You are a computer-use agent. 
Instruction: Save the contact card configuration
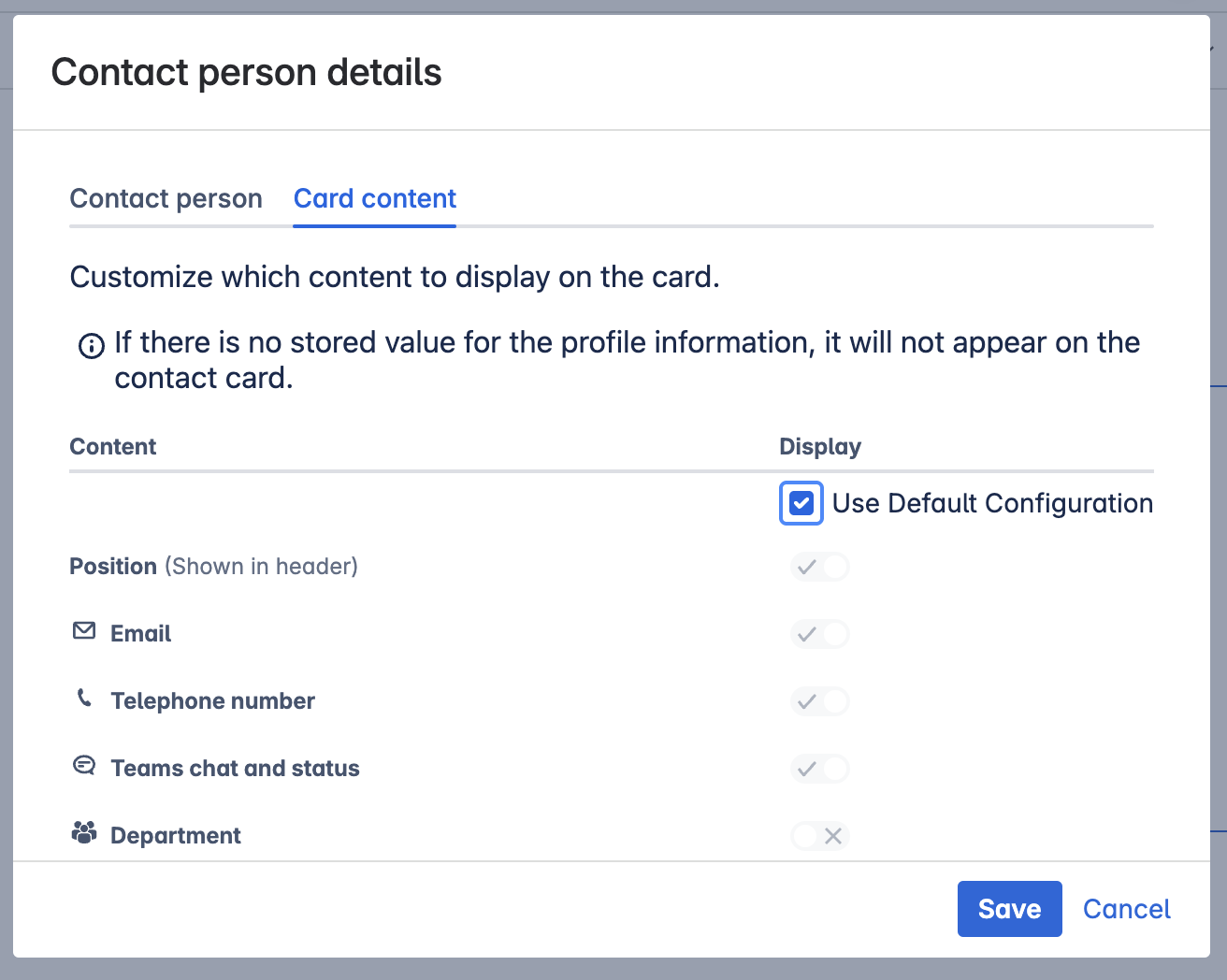coord(1009,908)
